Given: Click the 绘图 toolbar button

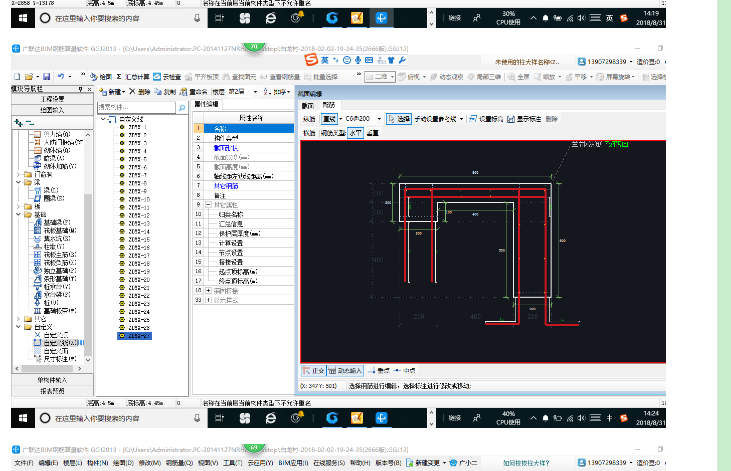Looking at the screenshot, I should (101, 76).
